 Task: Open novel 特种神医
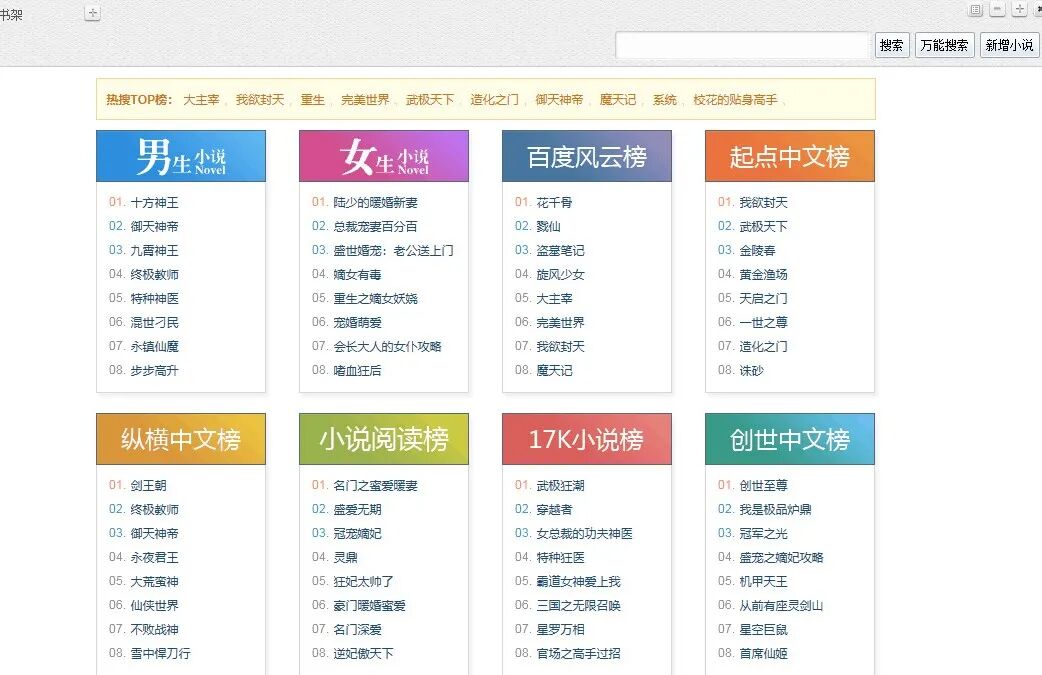154,298
